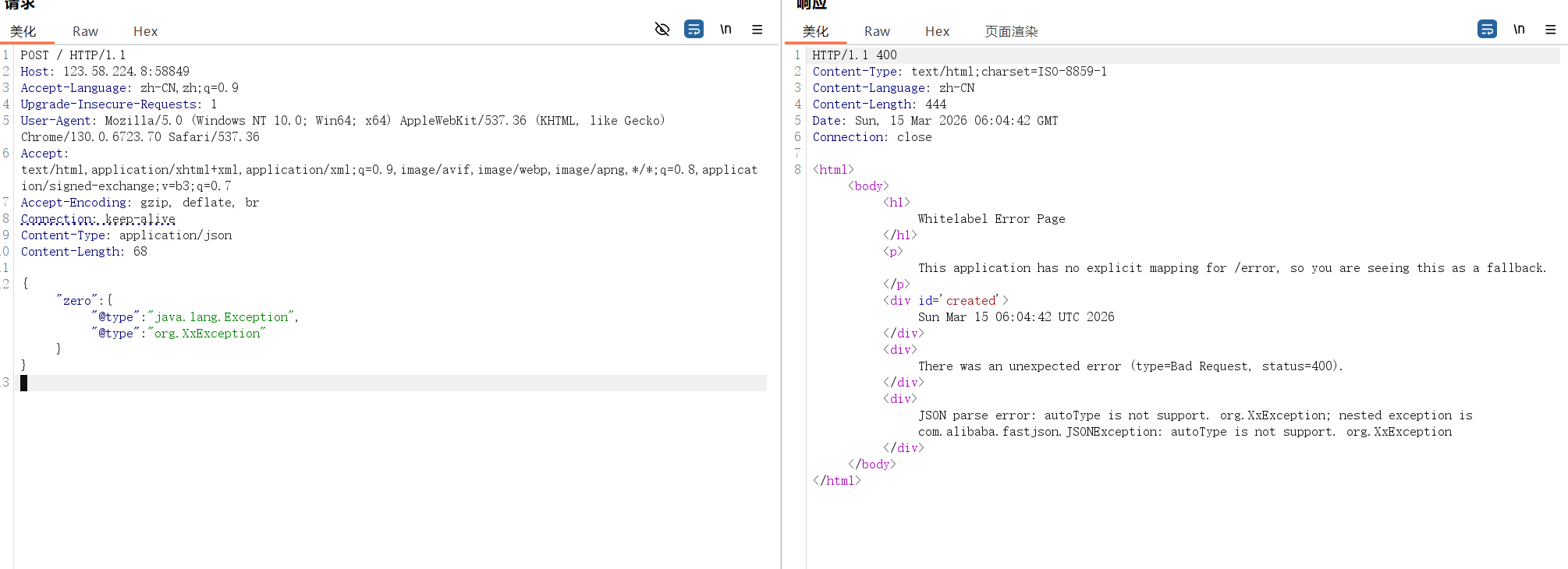The image size is (1568, 569).
Task: Open the 页面渲染 render tab
Action: click(x=1011, y=31)
